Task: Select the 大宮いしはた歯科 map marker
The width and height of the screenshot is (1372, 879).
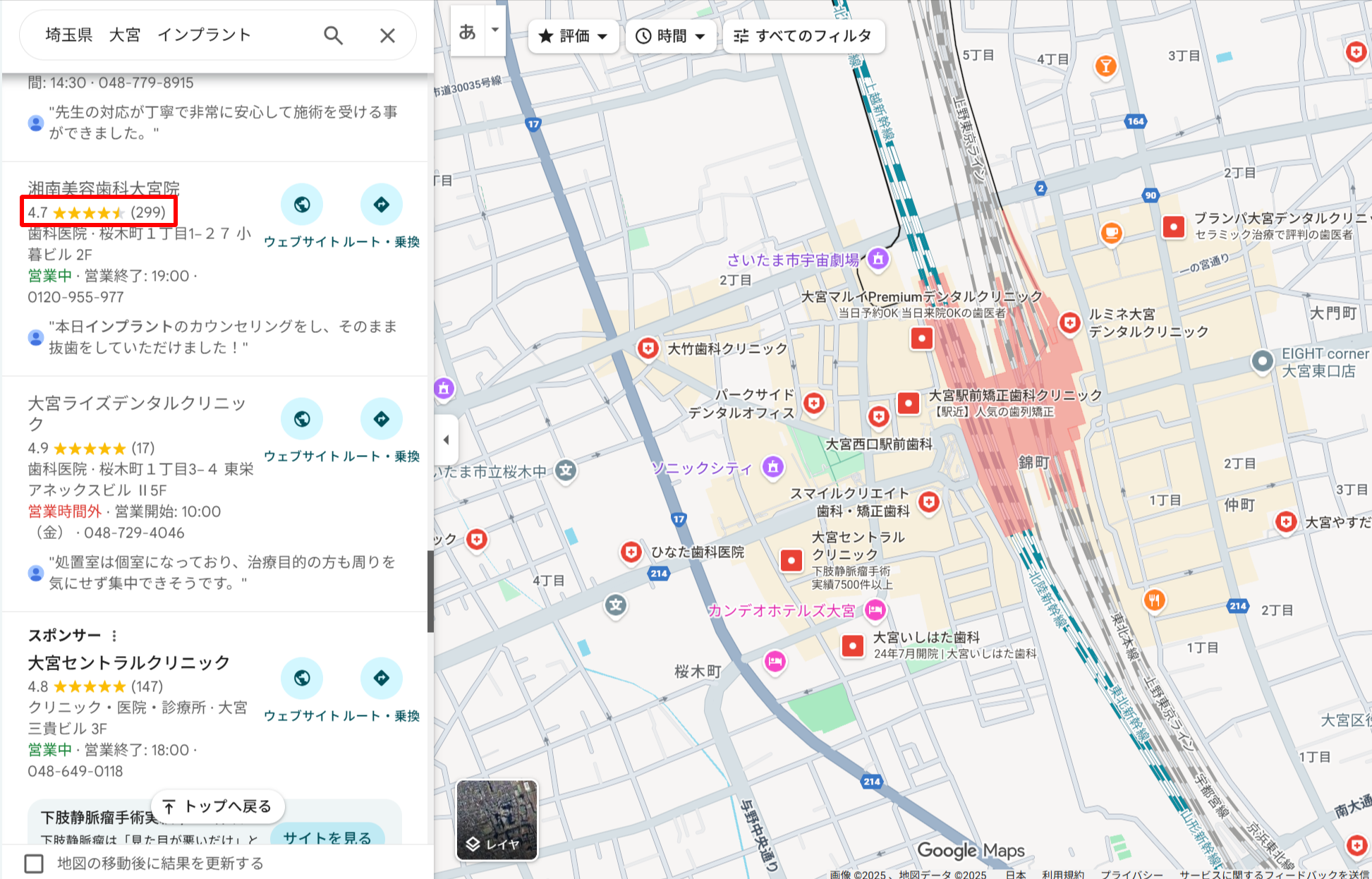Action: click(x=851, y=645)
